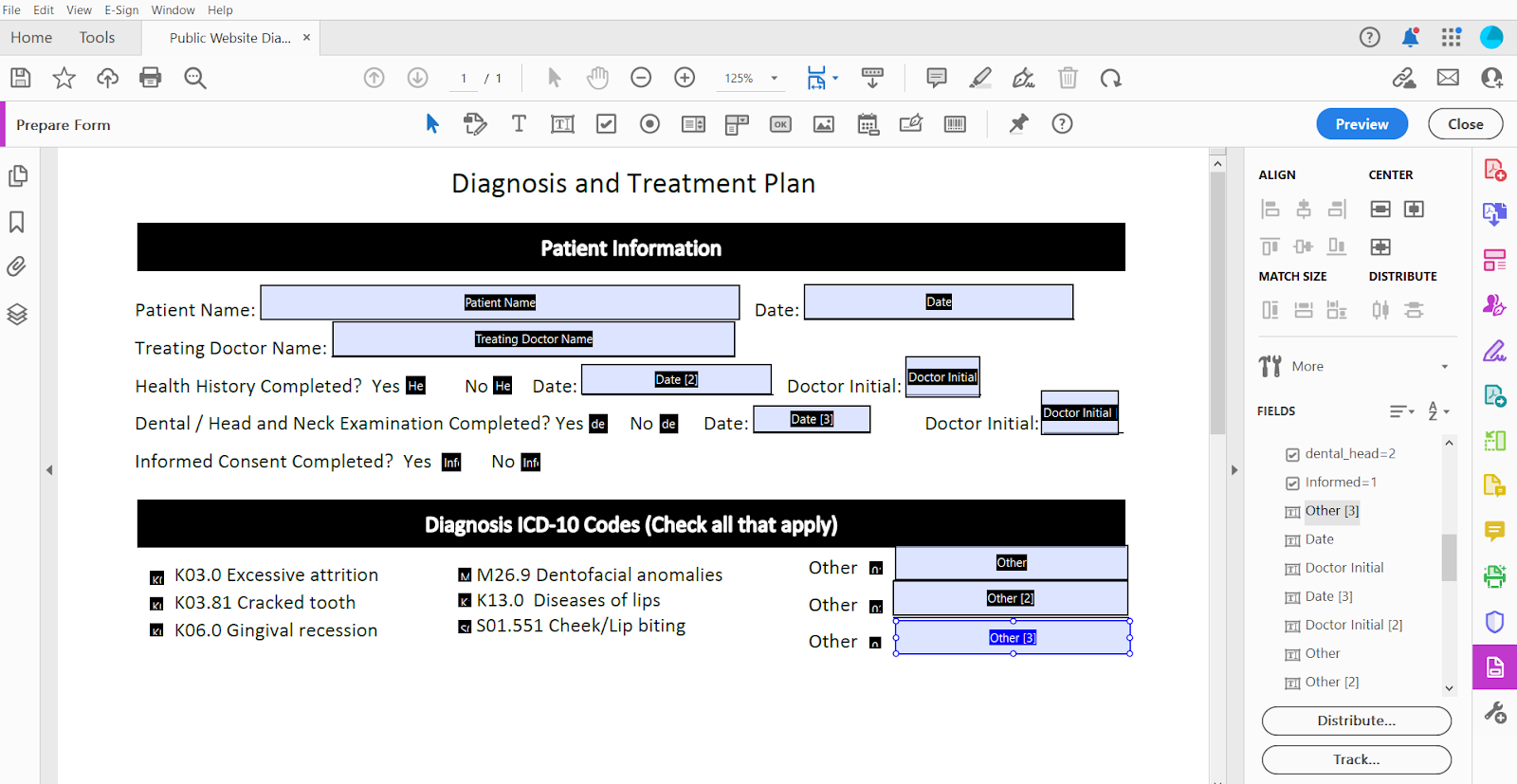Select the Add Date Field tool
Viewport: 1517px width, 784px height.
click(x=868, y=124)
